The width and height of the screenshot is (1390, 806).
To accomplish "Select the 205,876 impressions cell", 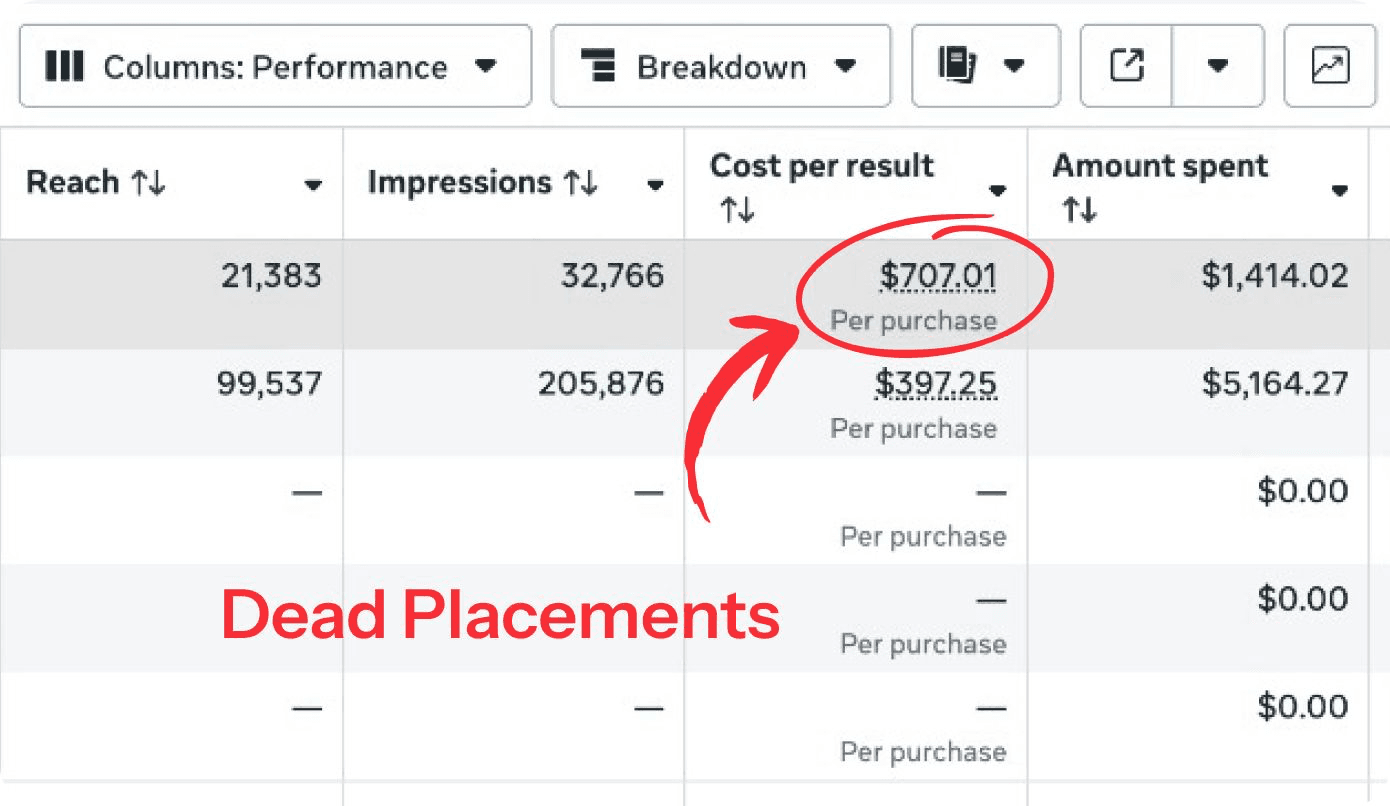I will click(600, 384).
